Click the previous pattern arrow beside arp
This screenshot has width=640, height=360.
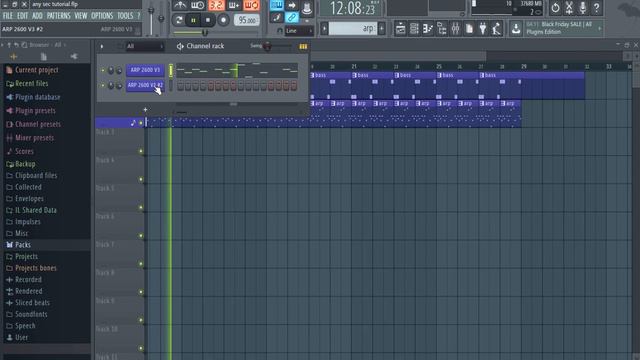[x=324, y=29]
